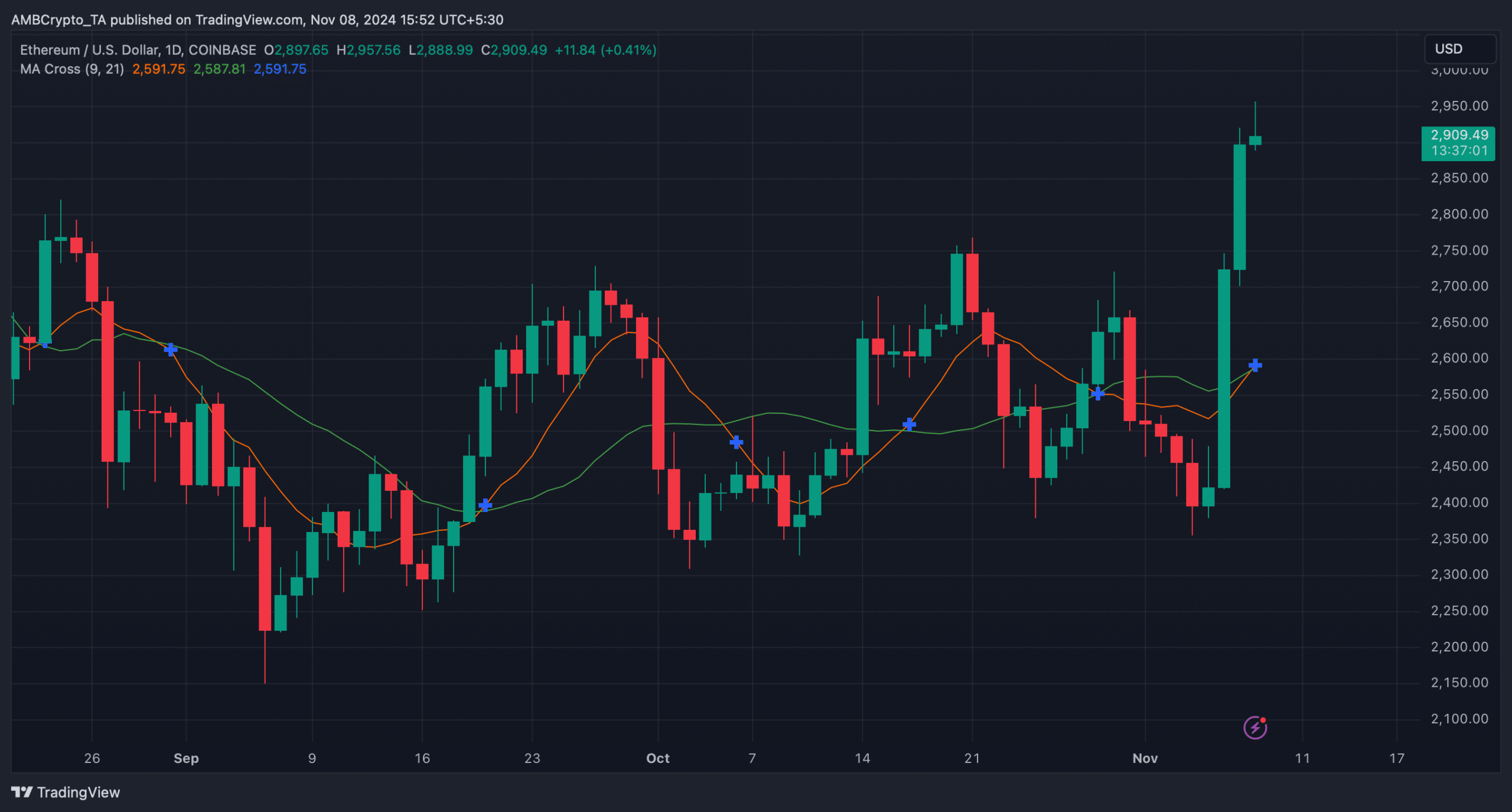This screenshot has width=1512, height=812.
Task: Click the 2,100.00 price axis label
Action: click(x=1459, y=719)
